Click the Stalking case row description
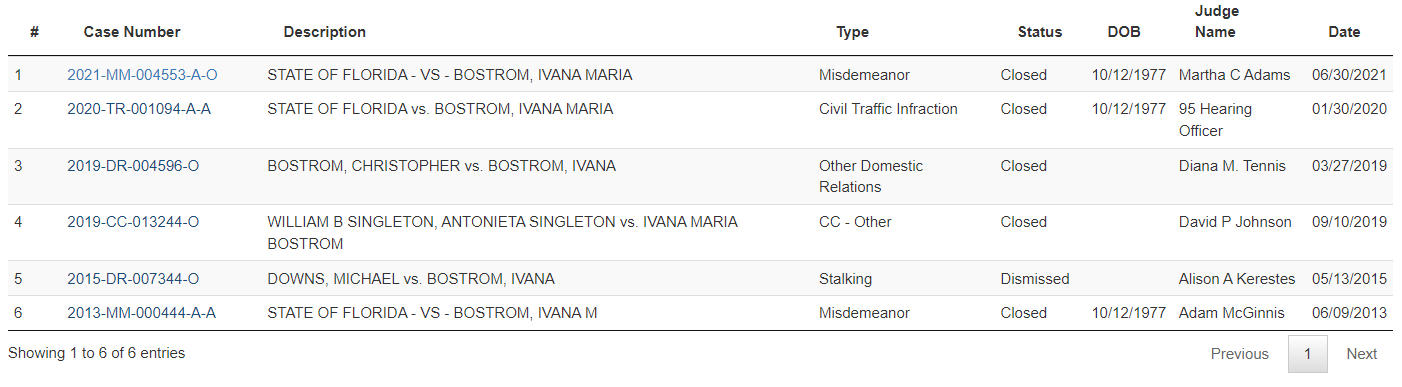This screenshot has width=1402, height=387. (x=411, y=279)
